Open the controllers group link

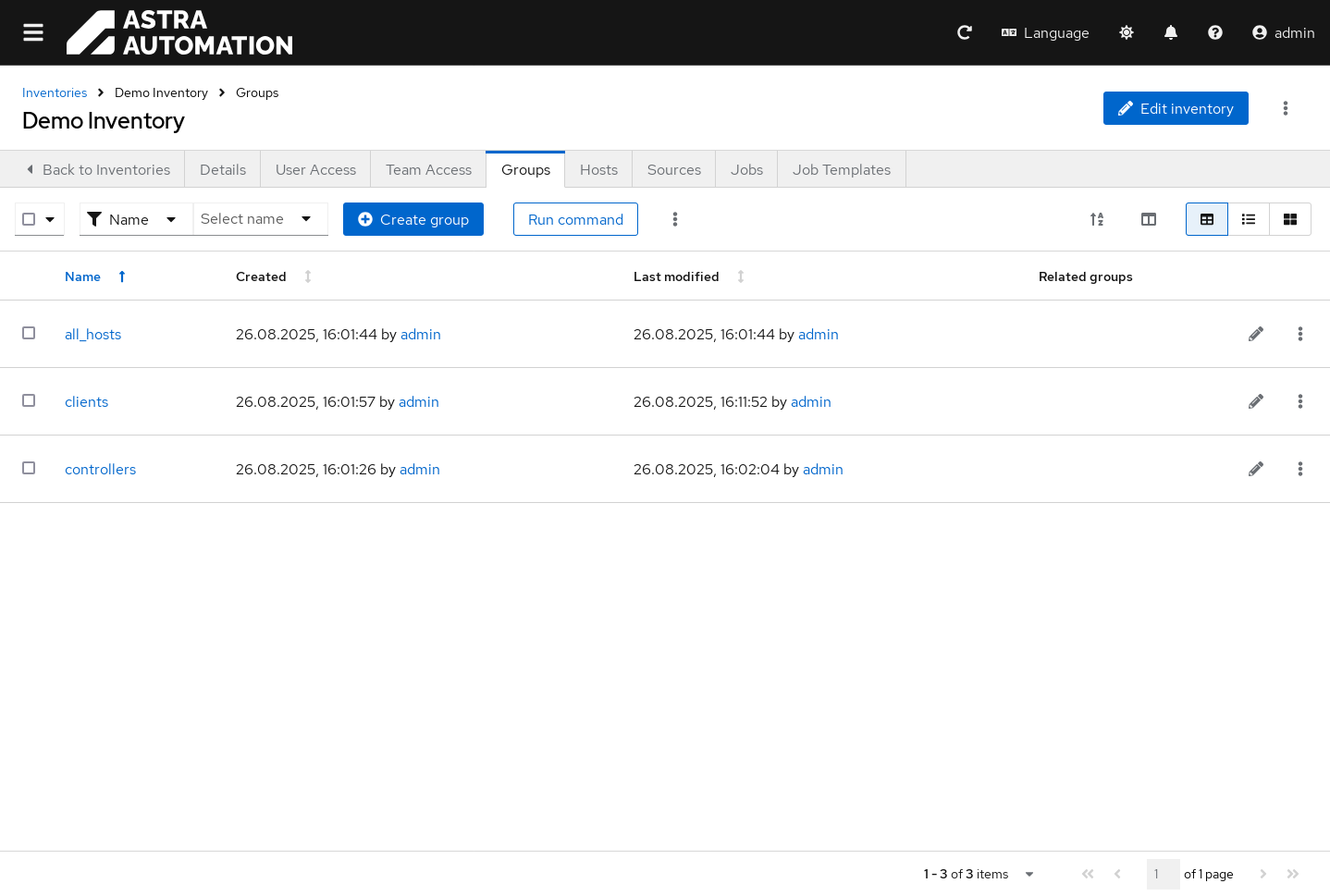100,469
